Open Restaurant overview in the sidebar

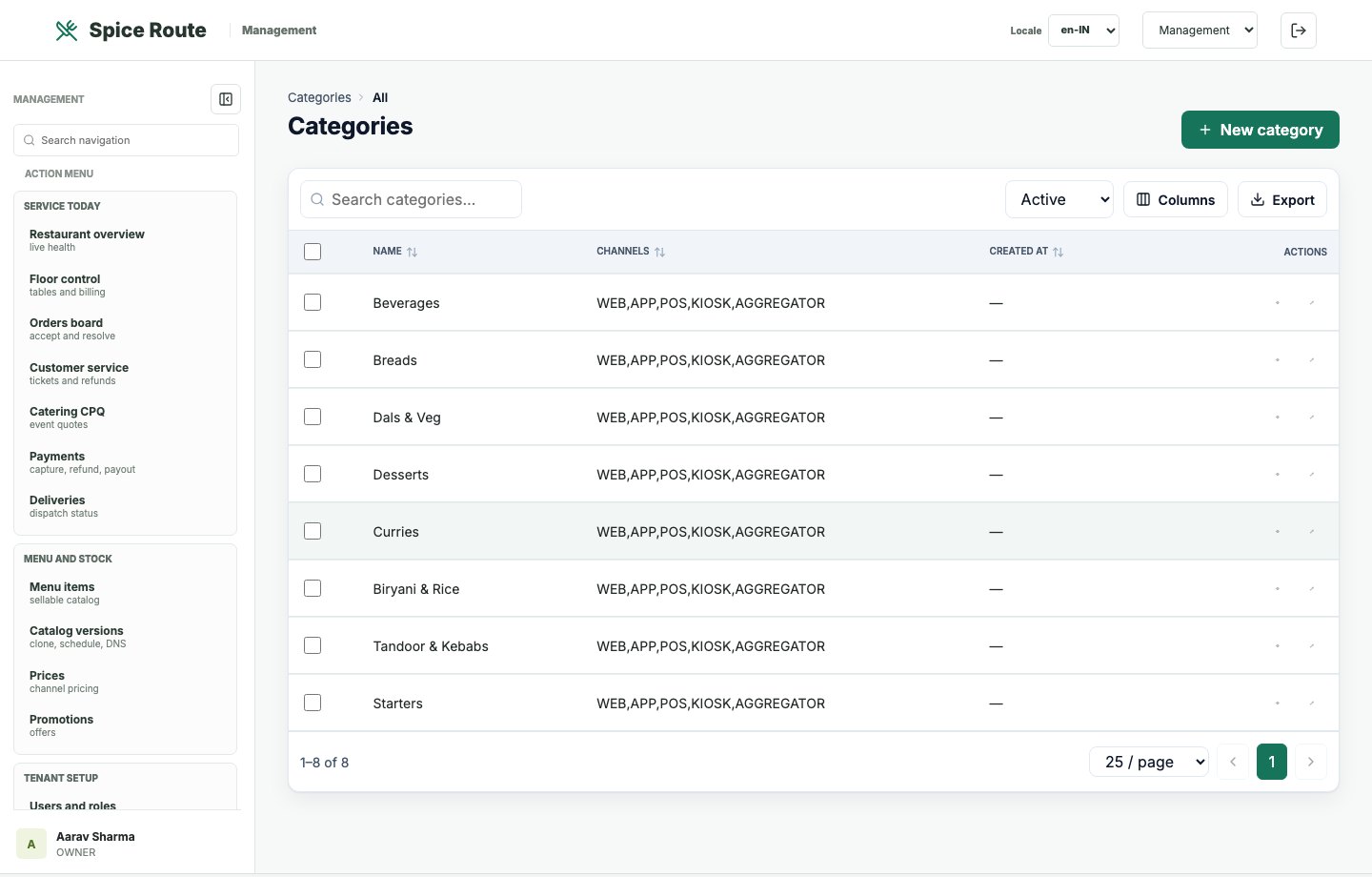(x=125, y=240)
